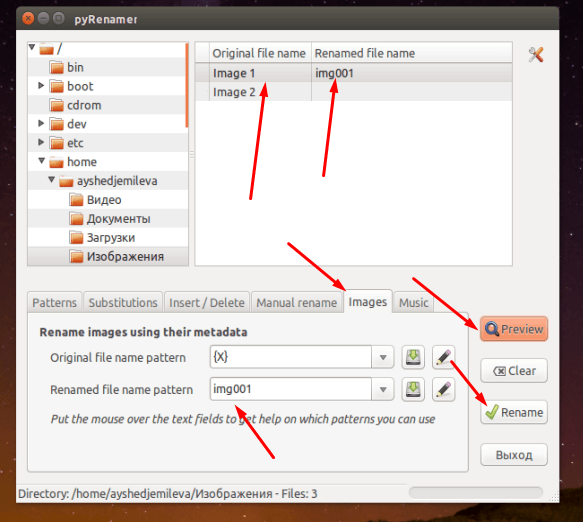Click the bin folder icon

pyautogui.click(x=57, y=68)
